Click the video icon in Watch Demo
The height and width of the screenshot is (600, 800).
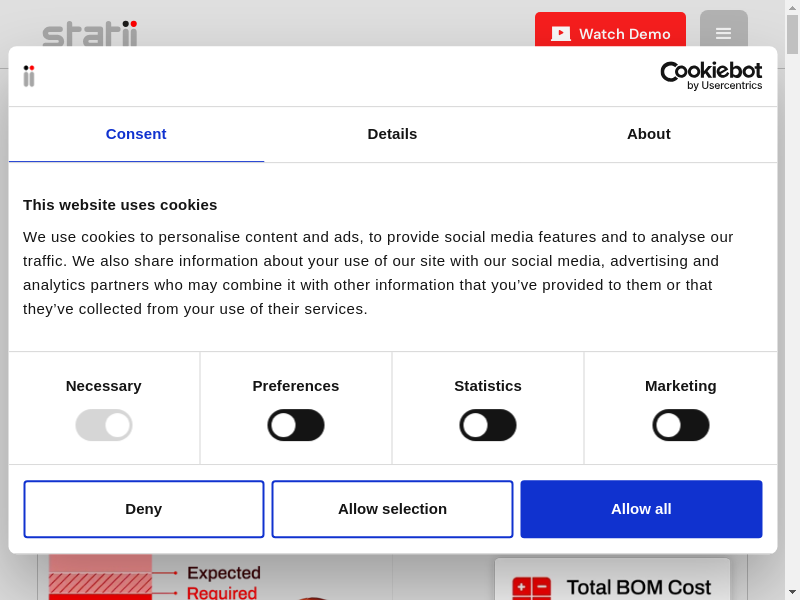click(561, 34)
